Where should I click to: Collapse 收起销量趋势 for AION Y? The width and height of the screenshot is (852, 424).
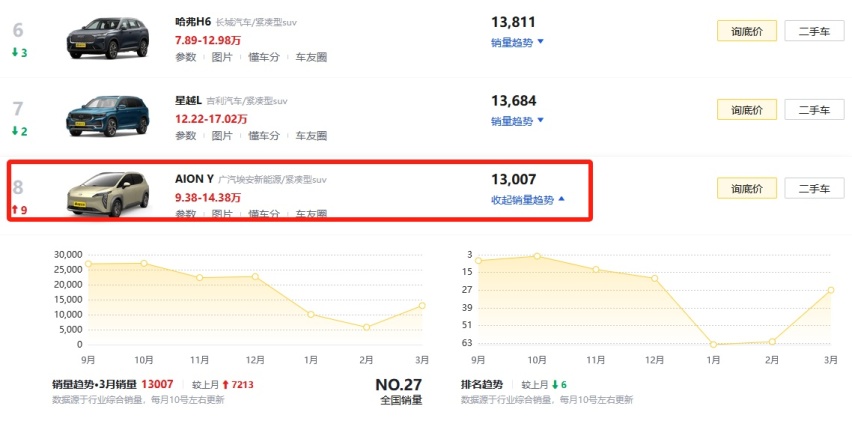pos(528,199)
